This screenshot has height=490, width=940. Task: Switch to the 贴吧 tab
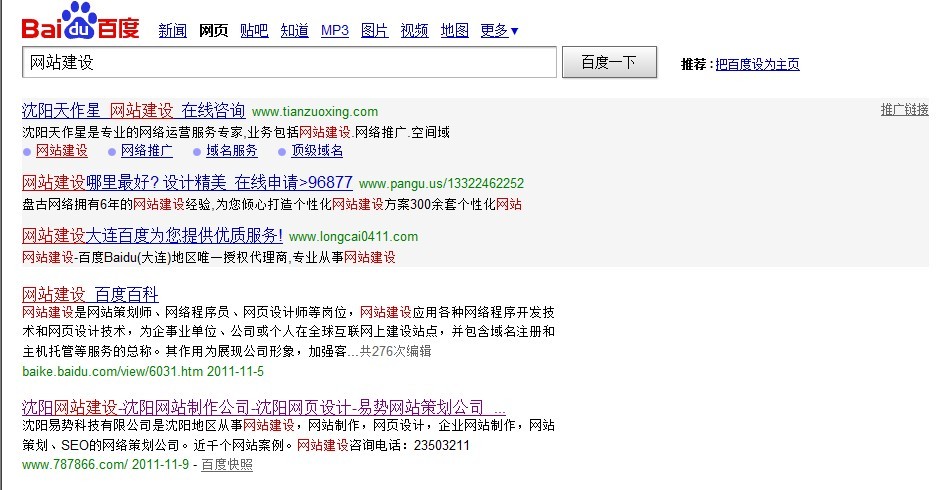point(254,31)
